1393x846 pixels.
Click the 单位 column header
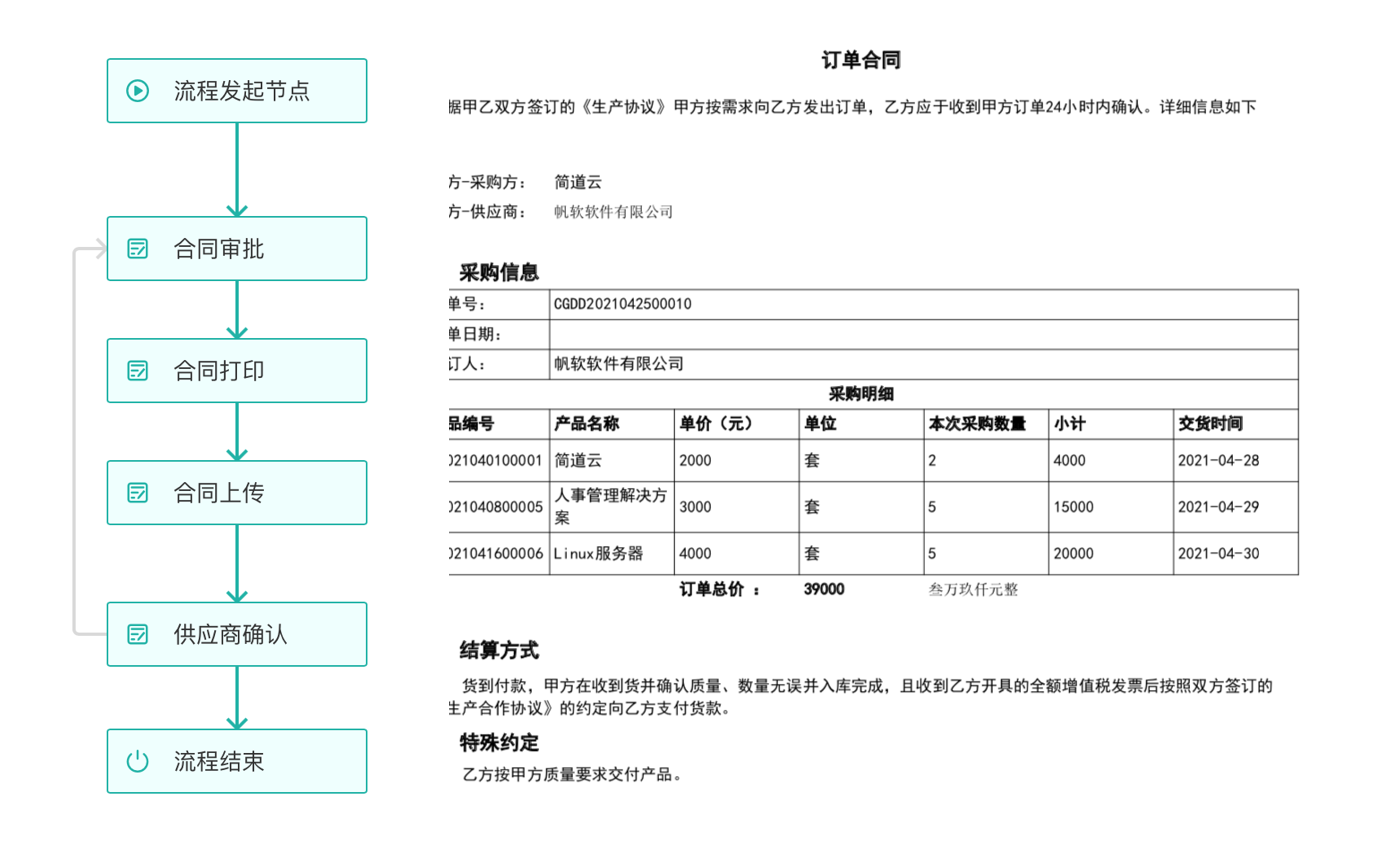point(820,424)
